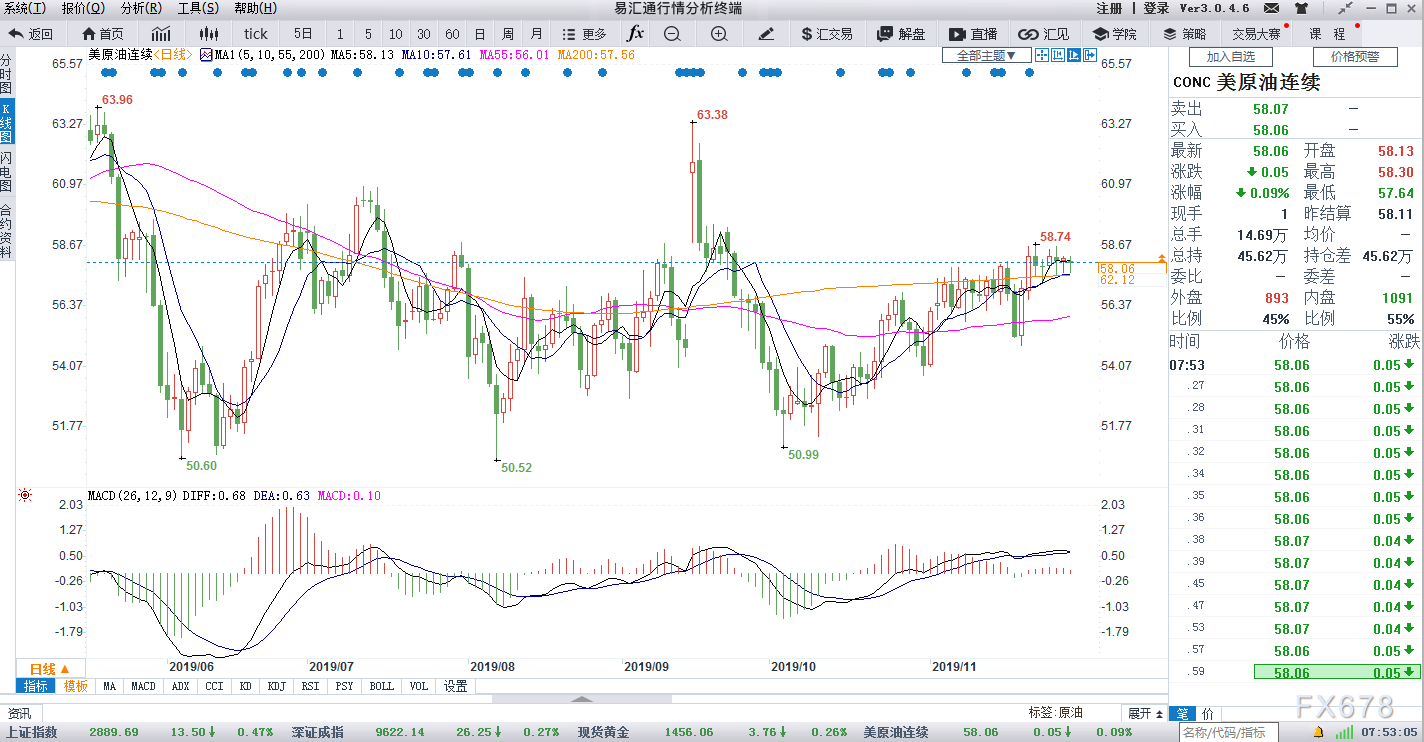Select the tick period
This screenshot has height=742, width=1424.
(x=256, y=34)
